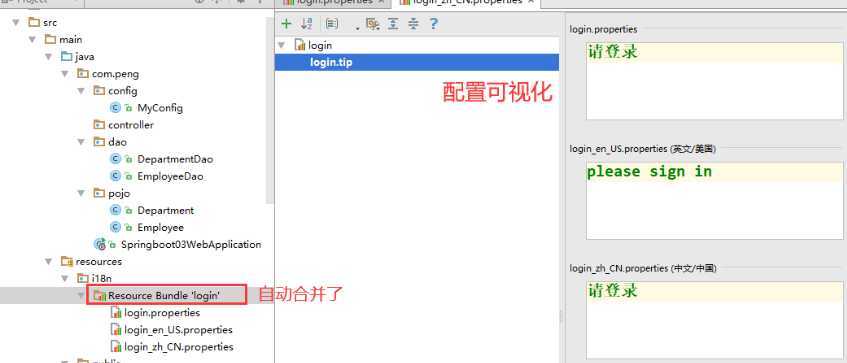Click the 'login_zh_CN.properties (中文/中国)' label
This screenshot has width=847, height=363.
[643, 268]
